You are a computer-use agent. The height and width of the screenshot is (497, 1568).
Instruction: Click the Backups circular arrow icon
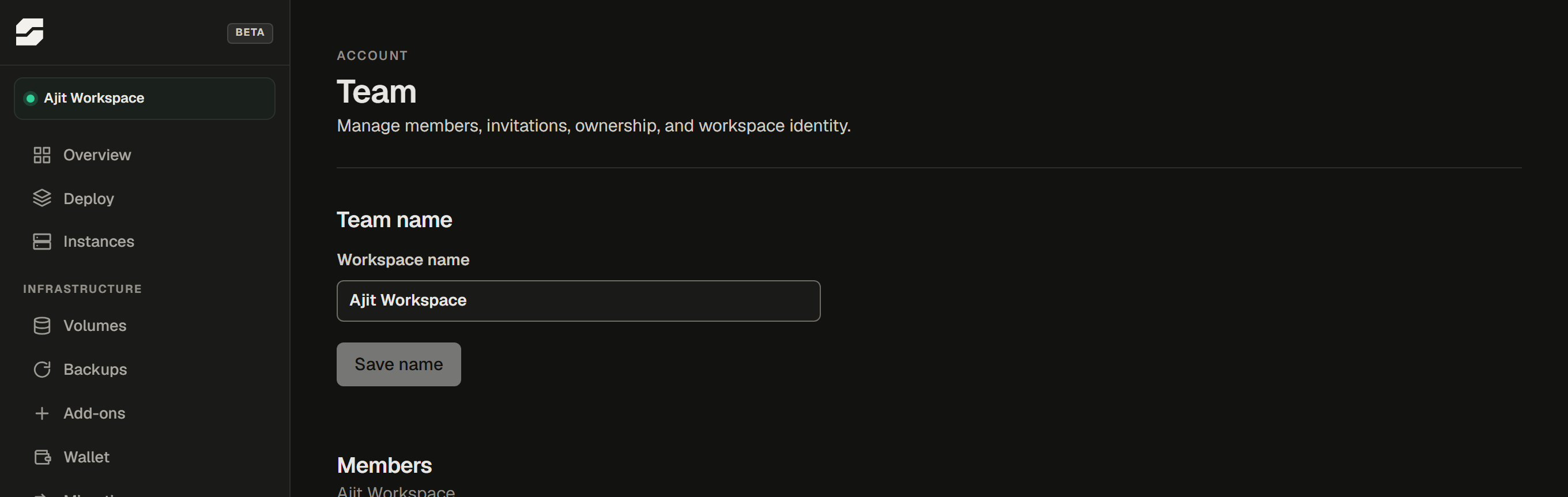(42, 370)
